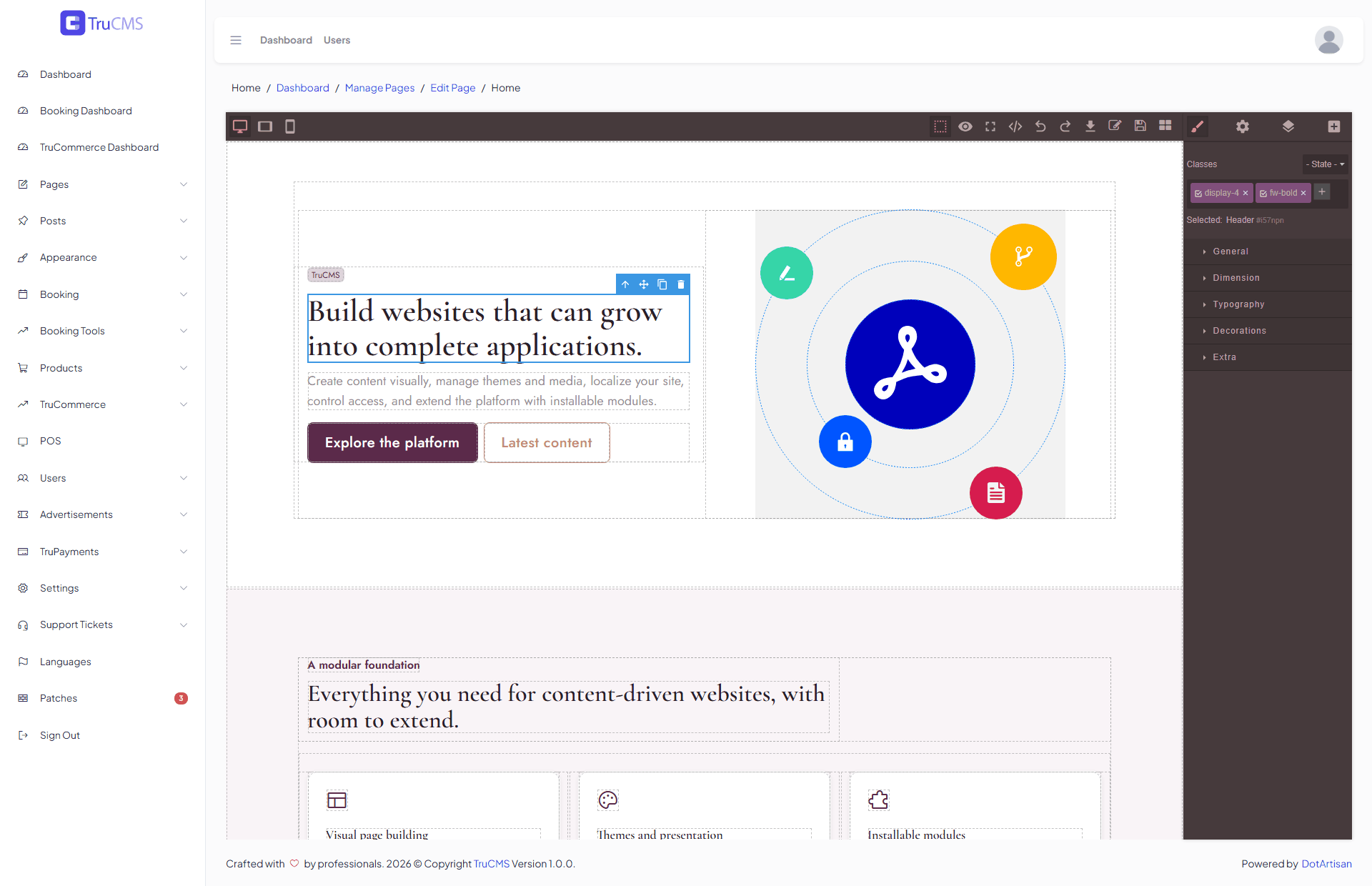
Task: Toggle the sidebar hamburger menu
Action: [236, 40]
